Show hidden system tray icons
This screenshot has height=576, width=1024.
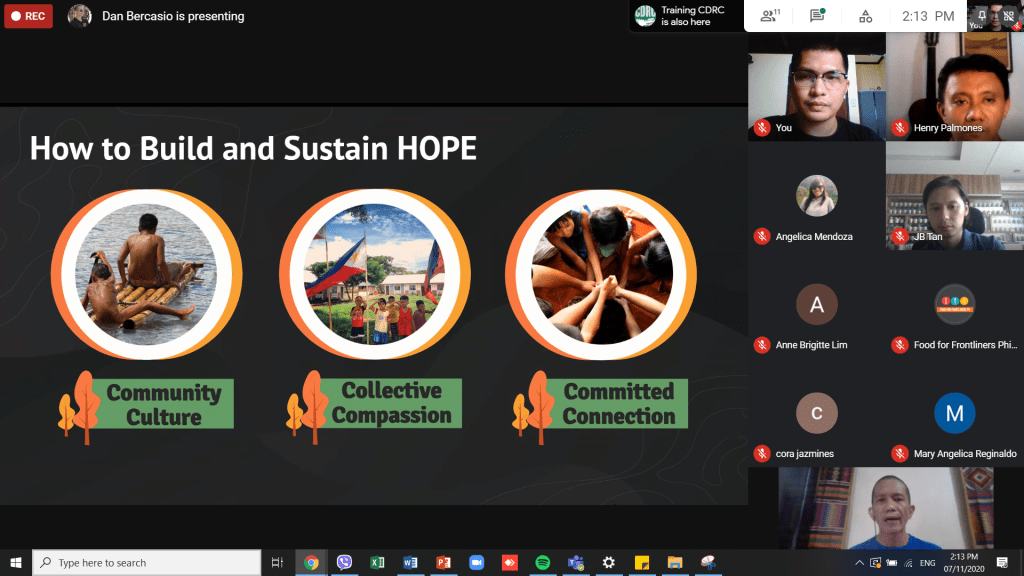tap(860, 563)
